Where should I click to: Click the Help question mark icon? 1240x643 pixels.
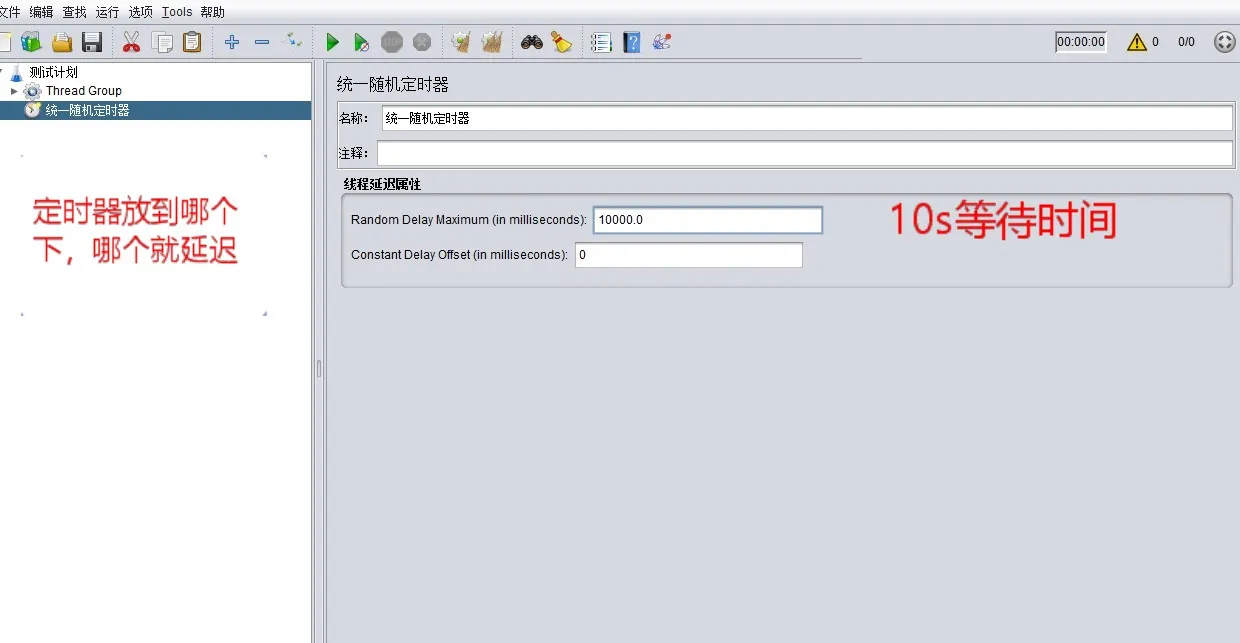pyautogui.click(x=631, y=42)
